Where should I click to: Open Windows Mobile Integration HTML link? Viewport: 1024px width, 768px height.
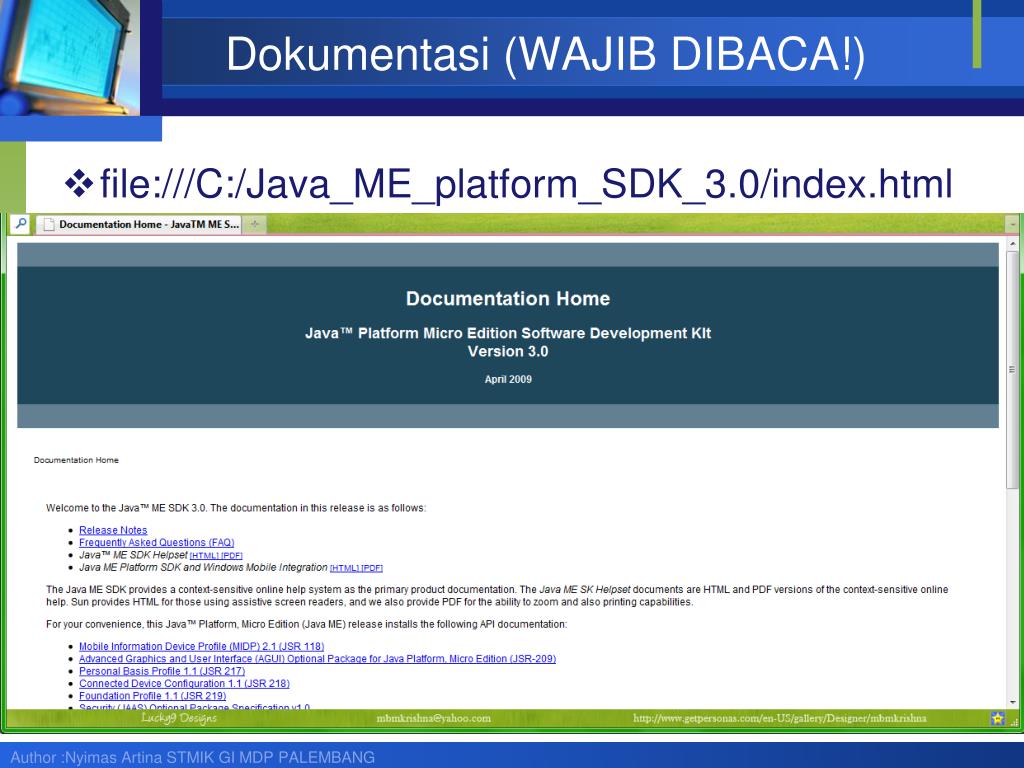tap(345, 568)
